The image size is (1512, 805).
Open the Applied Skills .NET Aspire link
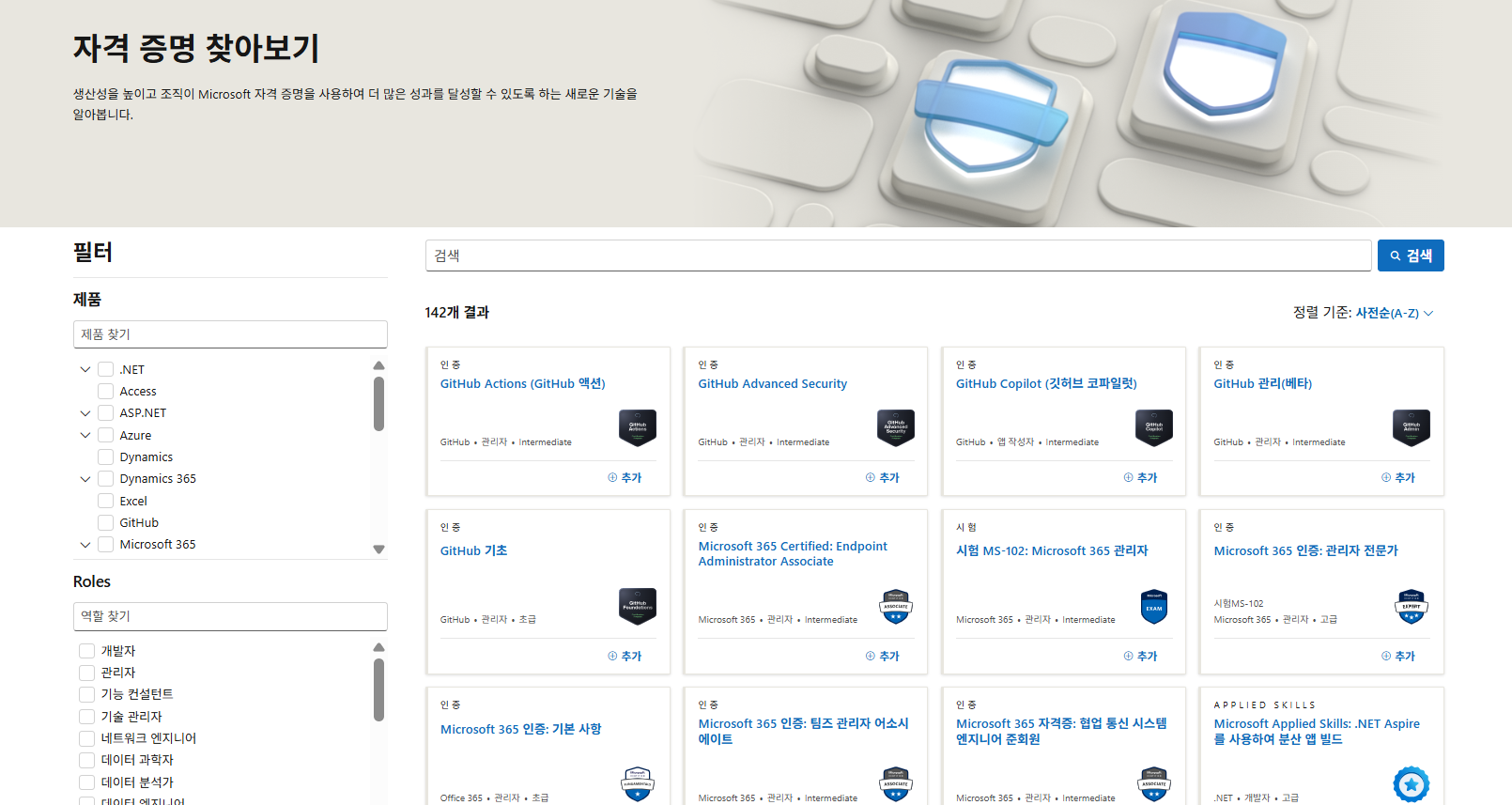(1317, 732)
